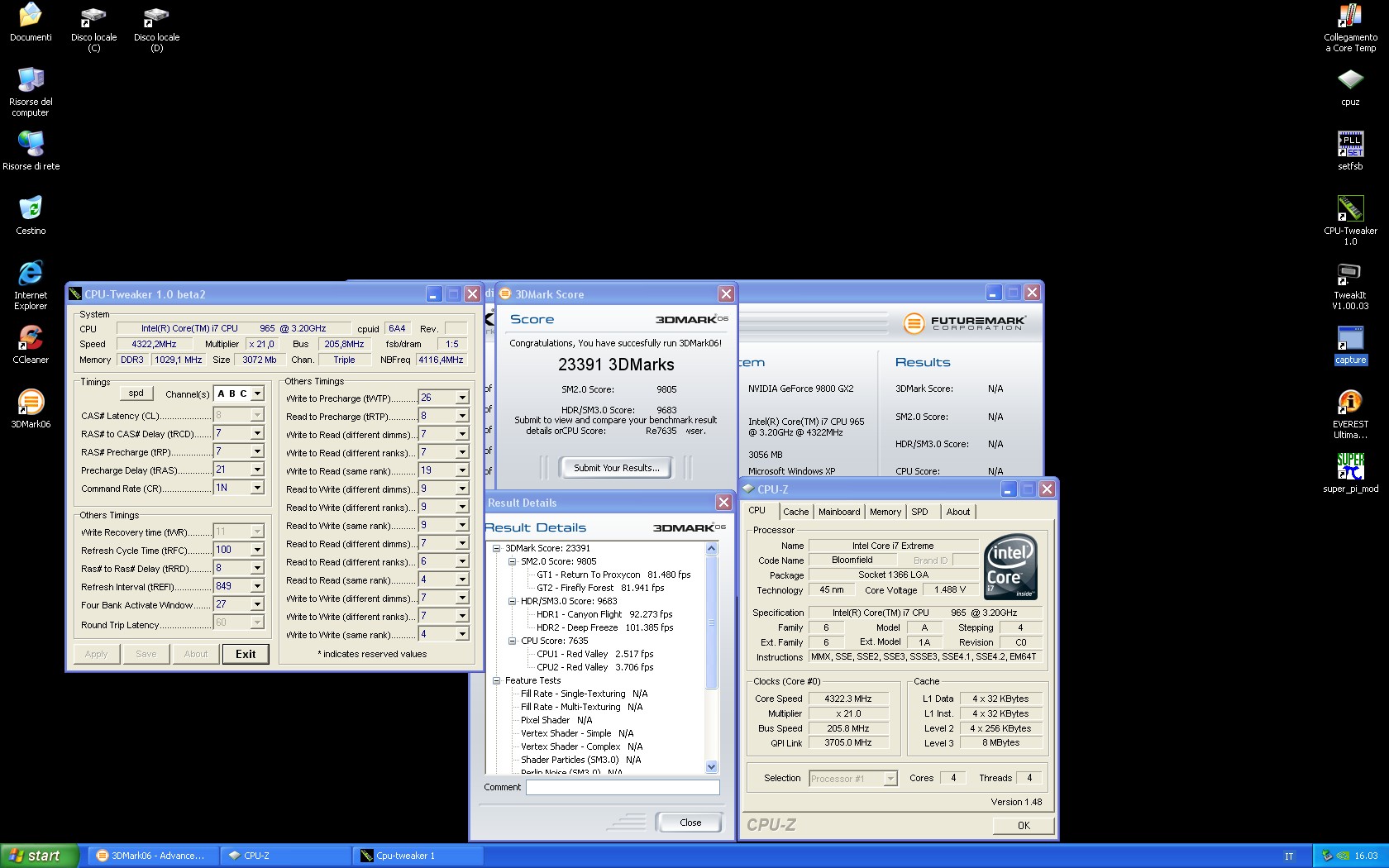
Task: Open the capture desktop icon
Action: click(1350, 344)
